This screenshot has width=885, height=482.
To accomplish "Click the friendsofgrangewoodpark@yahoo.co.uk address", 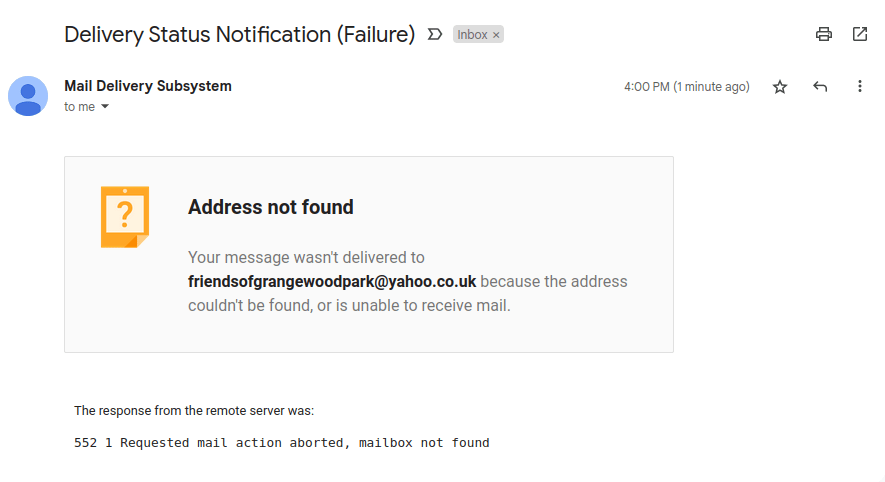I will [x=332, y=281].
